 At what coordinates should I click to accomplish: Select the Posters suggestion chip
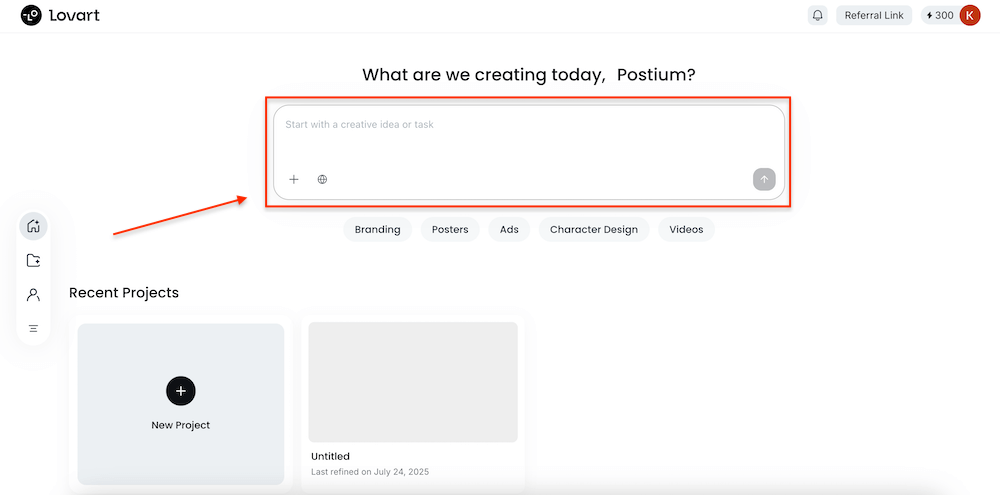pos(450,230)
